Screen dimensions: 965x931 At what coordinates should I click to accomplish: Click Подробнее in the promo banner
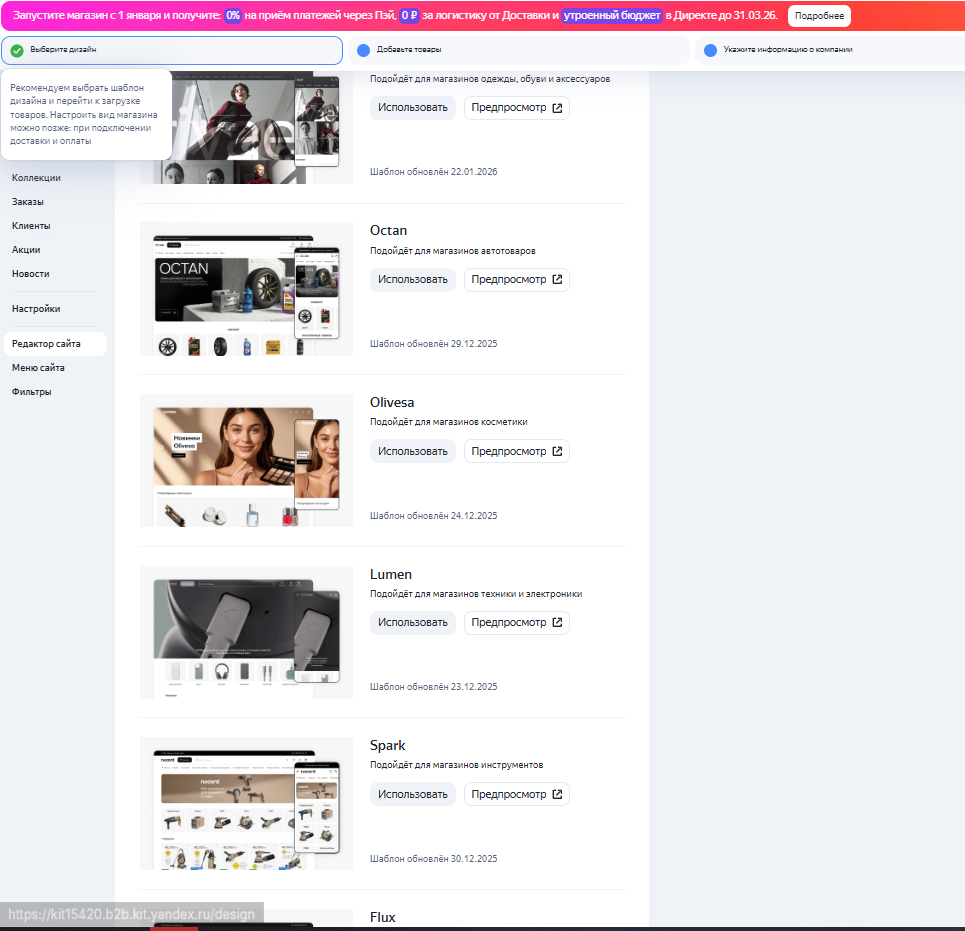[819, 16]
